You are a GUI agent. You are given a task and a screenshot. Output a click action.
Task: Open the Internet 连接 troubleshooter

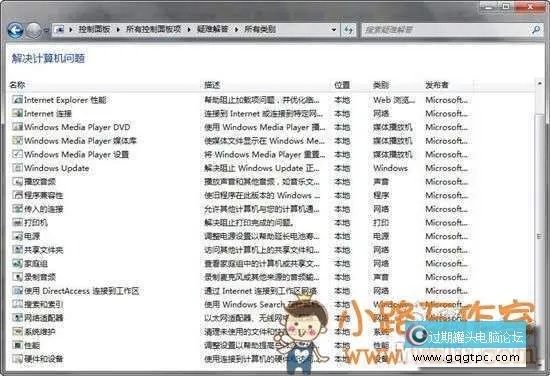48,114
